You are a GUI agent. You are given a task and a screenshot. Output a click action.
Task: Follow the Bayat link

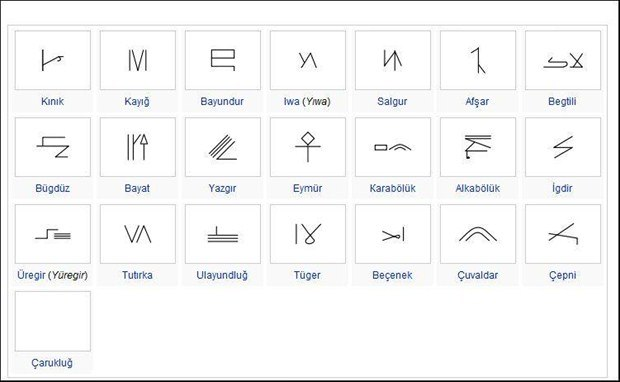coord(137,188)
